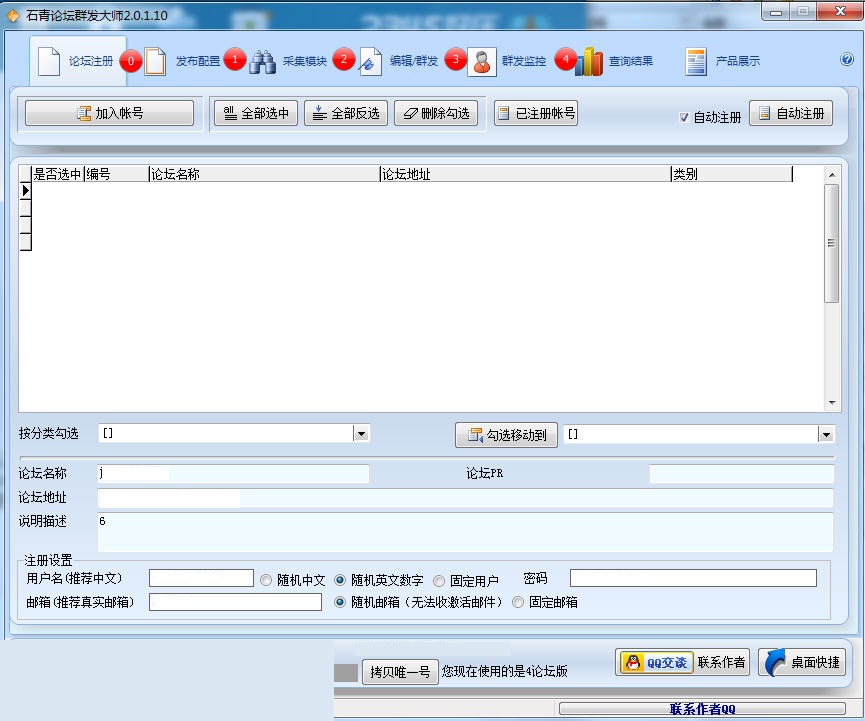Open the 勾选移动到 target category dropdown
Image resolution: width=865 pixels, height=721 pixels.
click(825, 434)
